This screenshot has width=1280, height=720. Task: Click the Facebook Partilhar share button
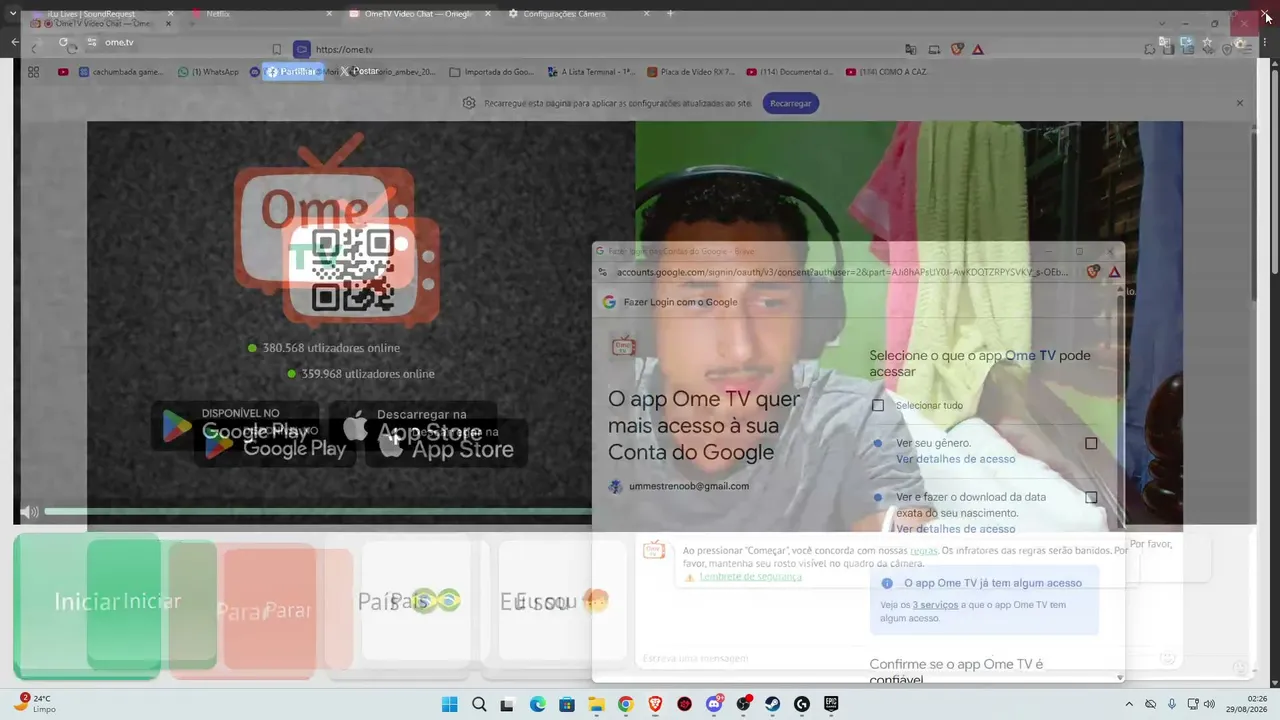[292, 71]
